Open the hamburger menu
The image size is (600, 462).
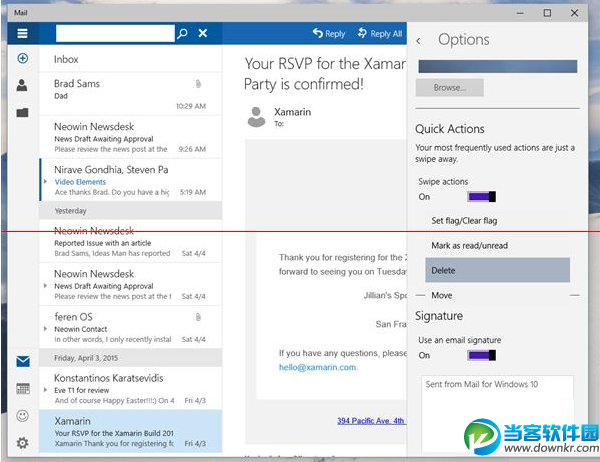(x=23, y=33)
